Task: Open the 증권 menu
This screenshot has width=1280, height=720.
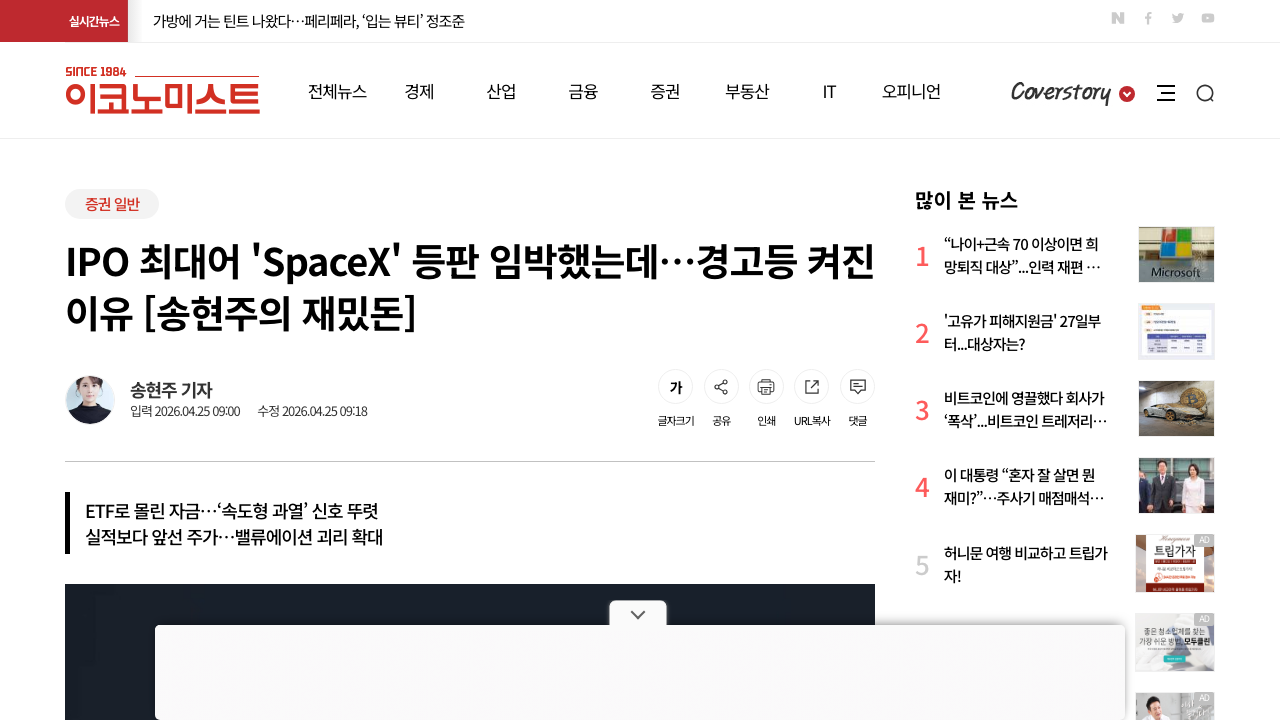Action: point(665,92)
